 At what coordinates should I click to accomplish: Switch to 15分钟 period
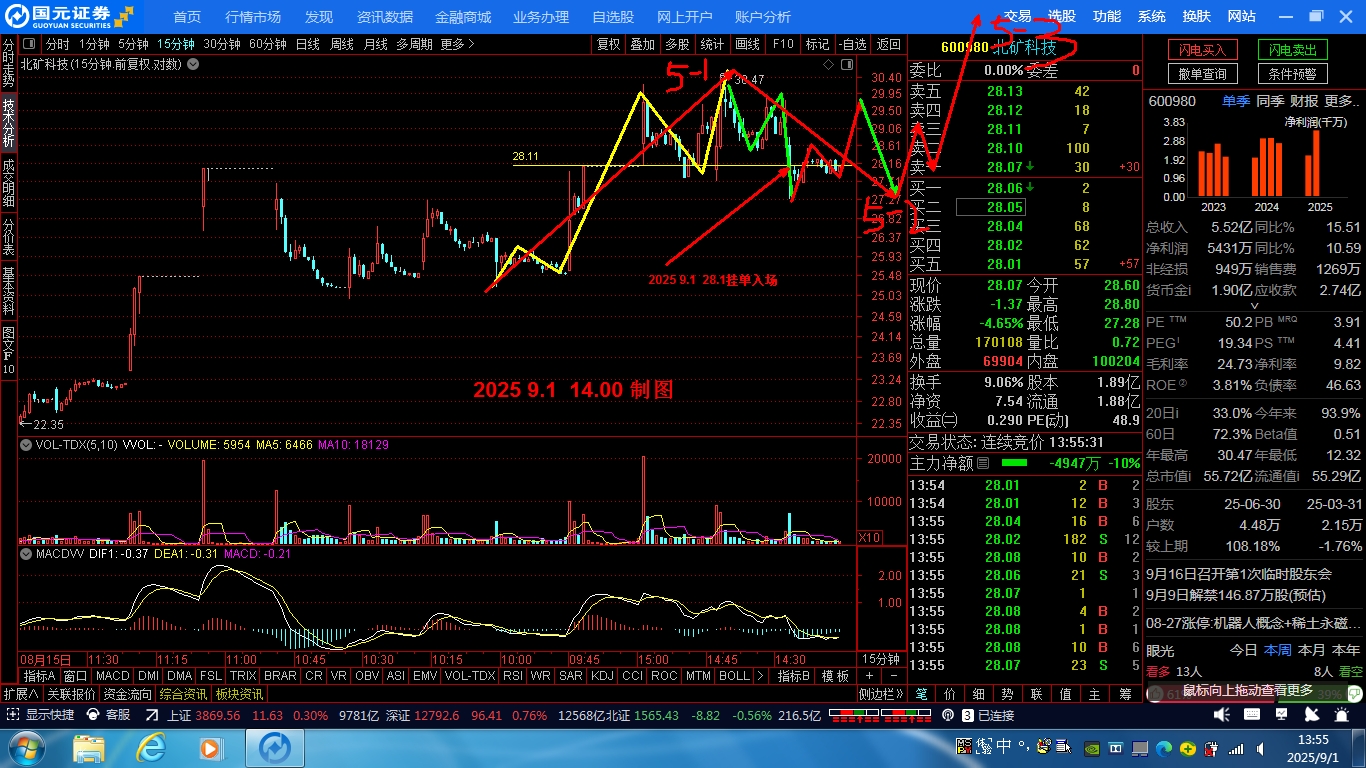coord(175,44)
